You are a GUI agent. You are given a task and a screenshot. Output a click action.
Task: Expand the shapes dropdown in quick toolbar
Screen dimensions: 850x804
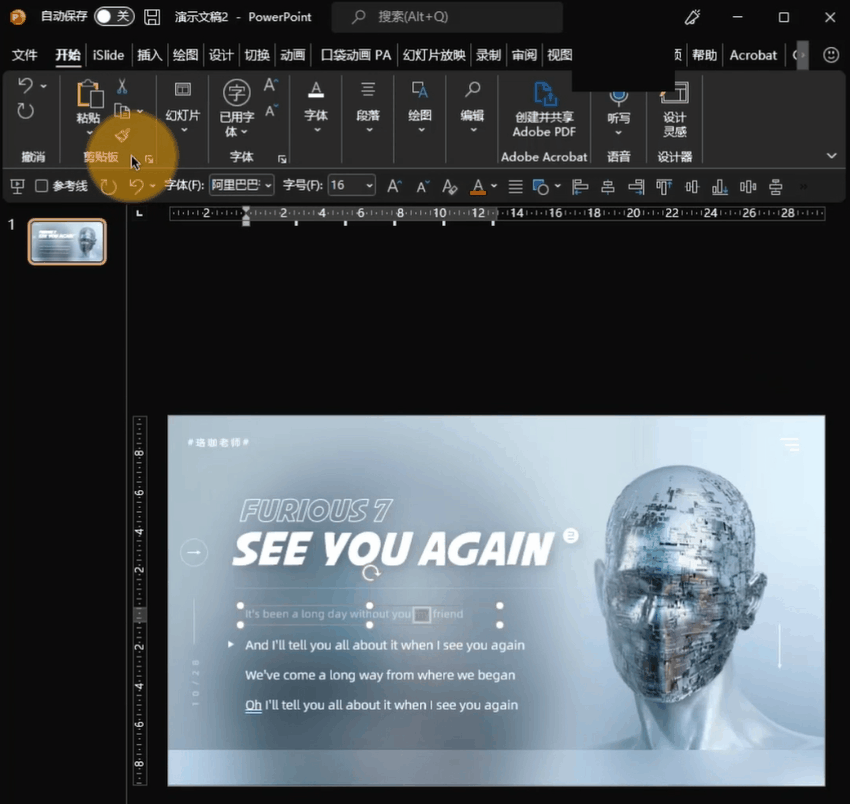click(557, 186)
